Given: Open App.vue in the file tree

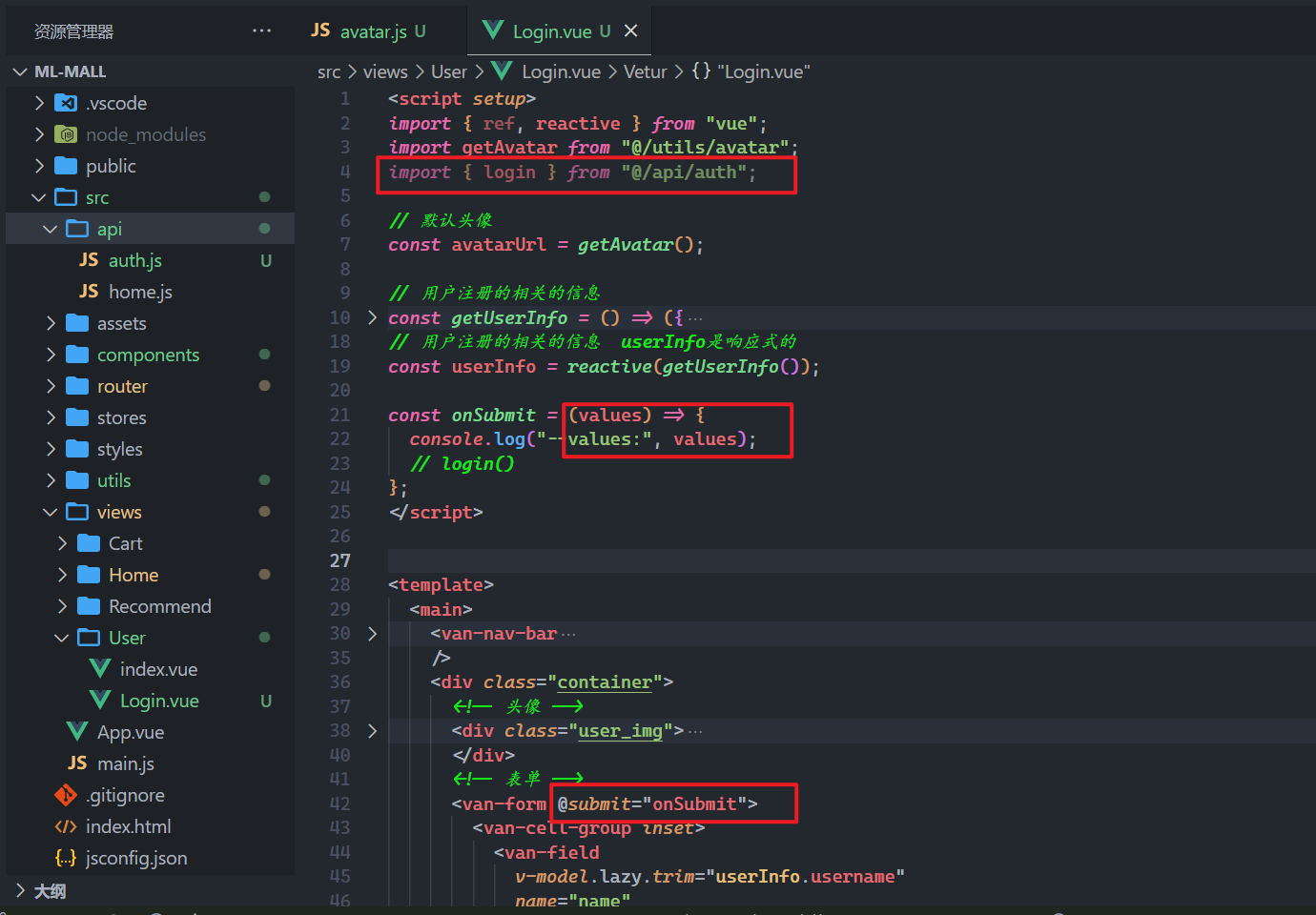Looking at the screenshot, I should pyautogui.click(x=131, y=732).
